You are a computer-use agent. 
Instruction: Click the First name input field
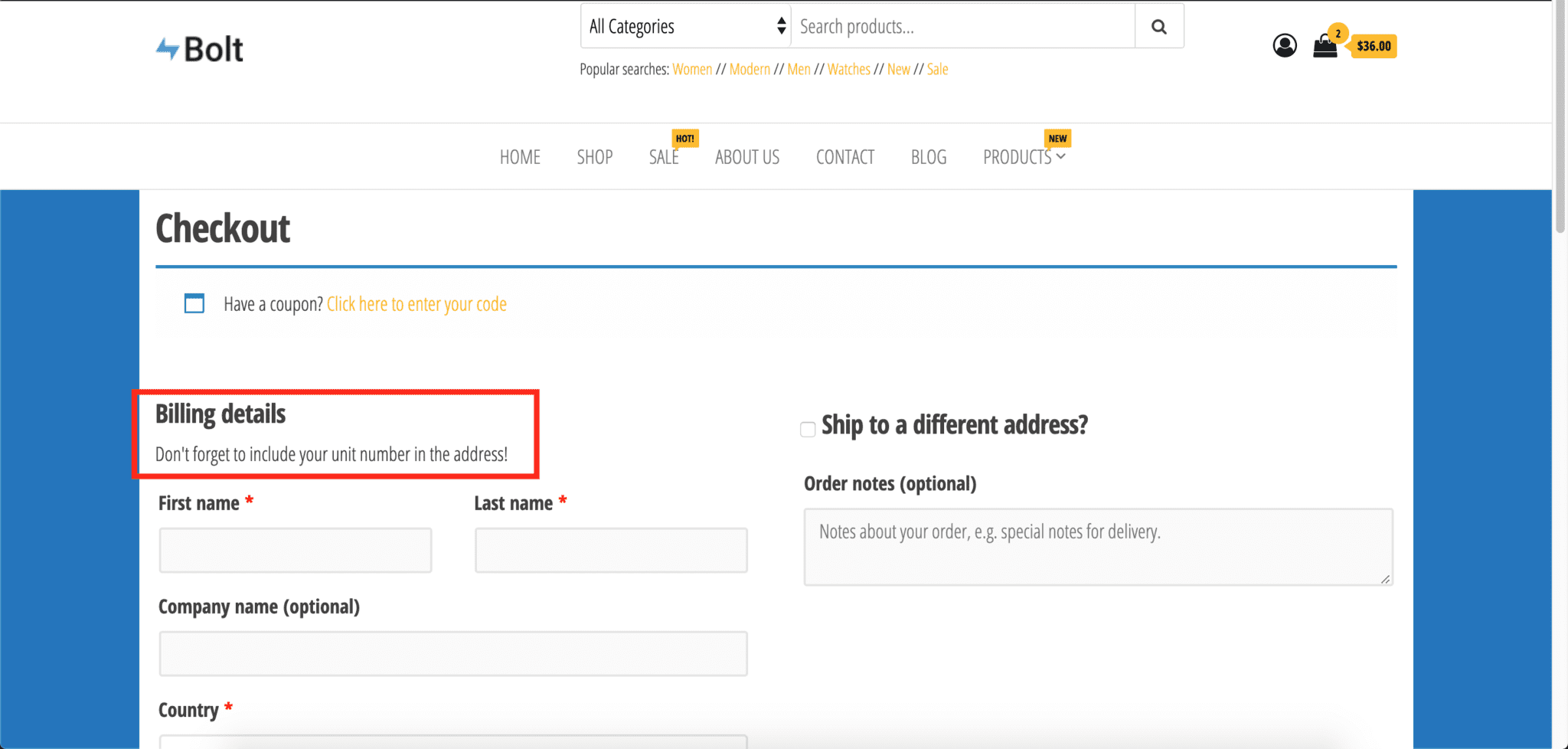point(296,550)
